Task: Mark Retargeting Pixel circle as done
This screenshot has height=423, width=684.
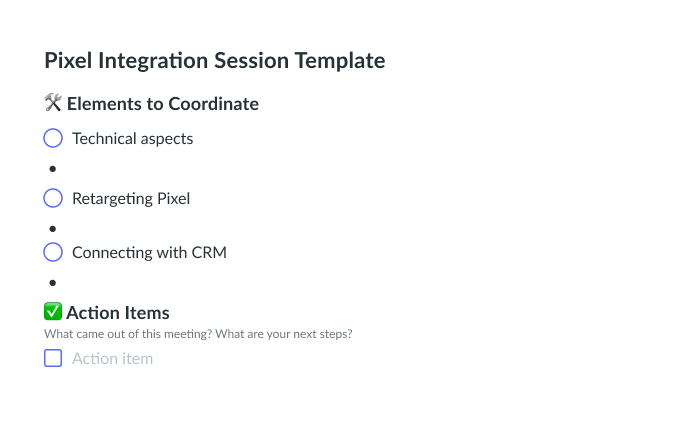Action: tap(54, 199)
